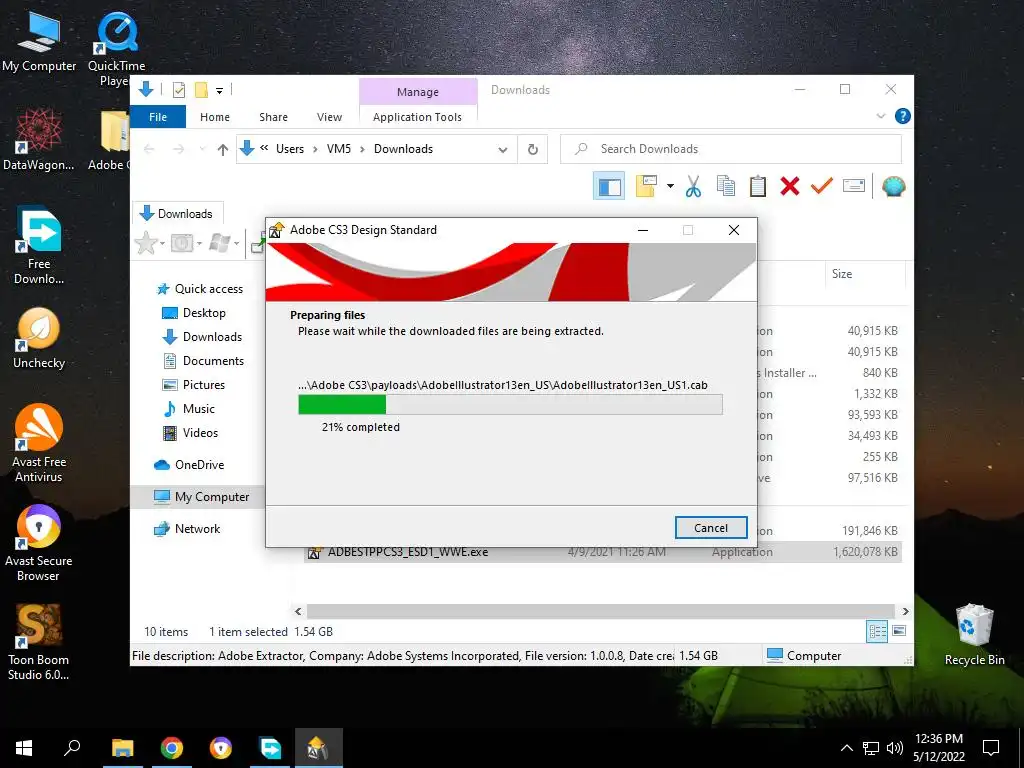The image size is (1024, 768).
Task: Click VM5 in the address breadcrumb
Action: [339, 149]
